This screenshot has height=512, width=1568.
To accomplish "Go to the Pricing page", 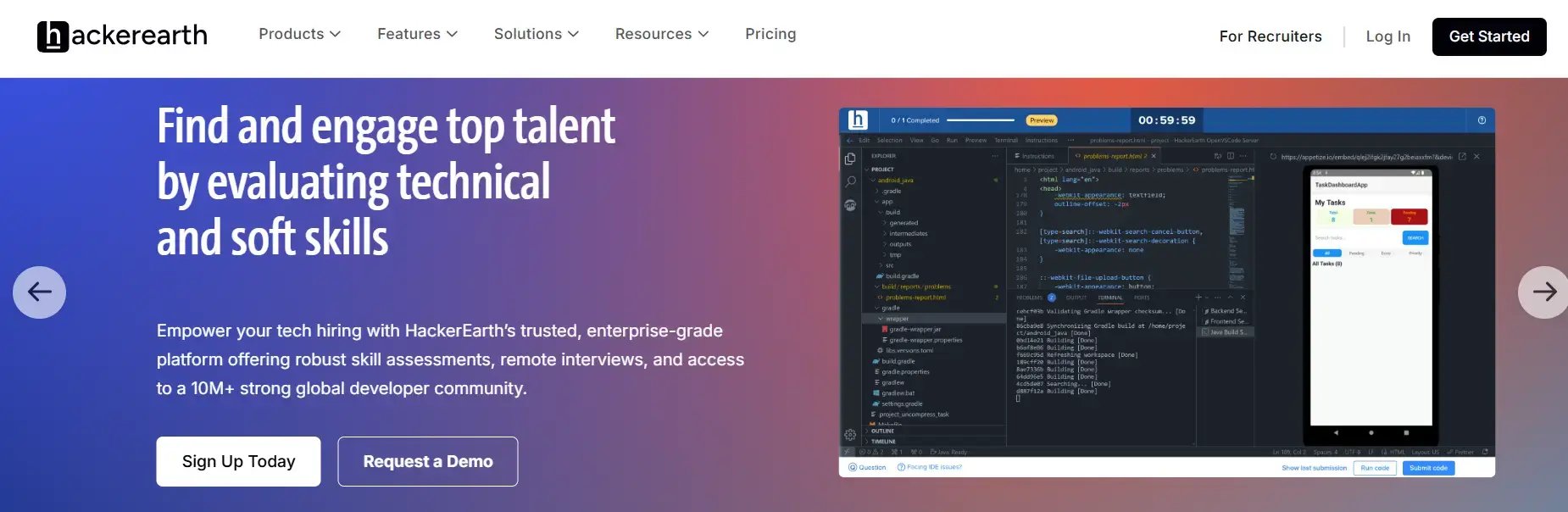I will (770, 34).
